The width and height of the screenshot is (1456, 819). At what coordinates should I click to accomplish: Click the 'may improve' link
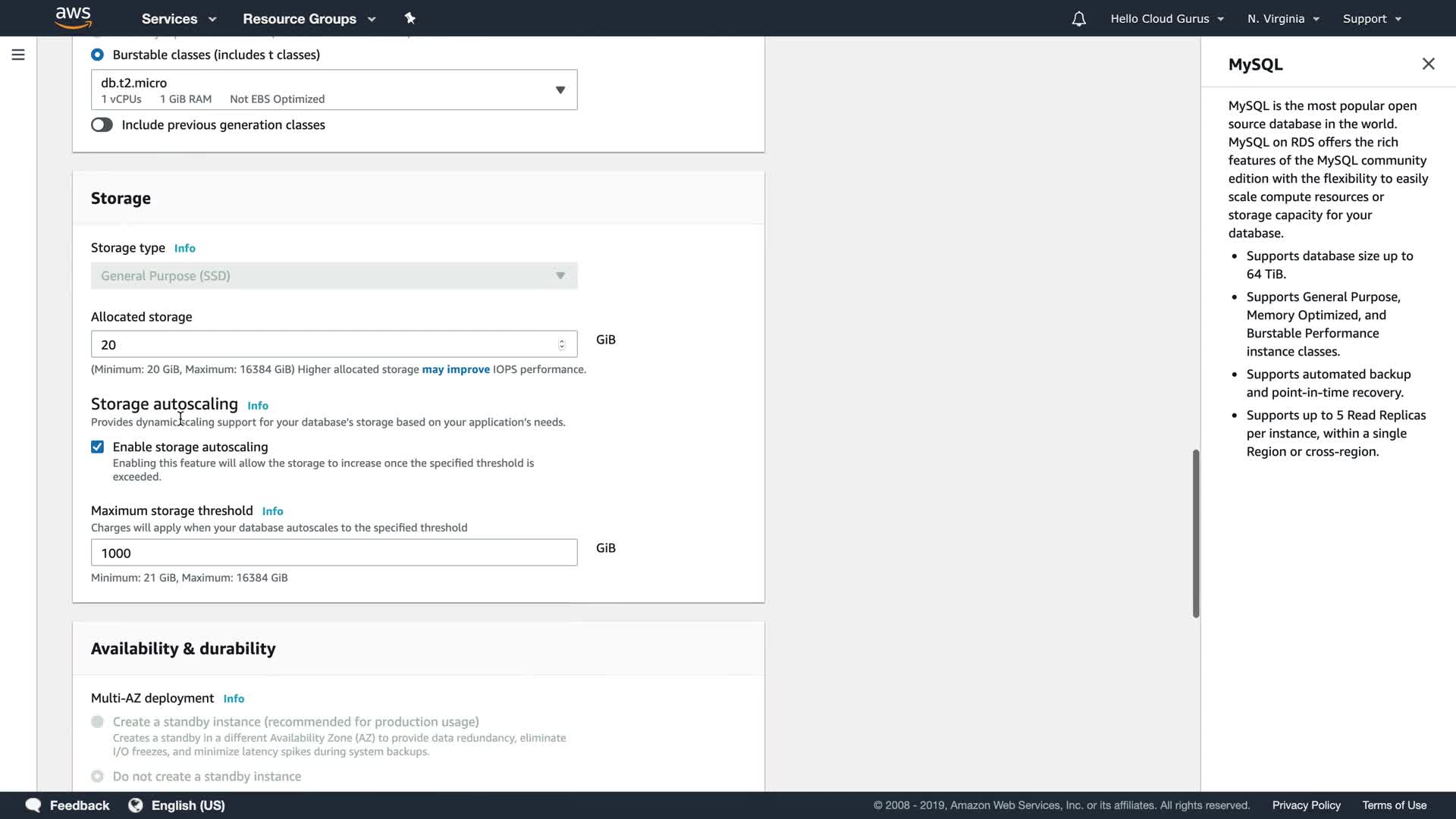click(455, 369)
